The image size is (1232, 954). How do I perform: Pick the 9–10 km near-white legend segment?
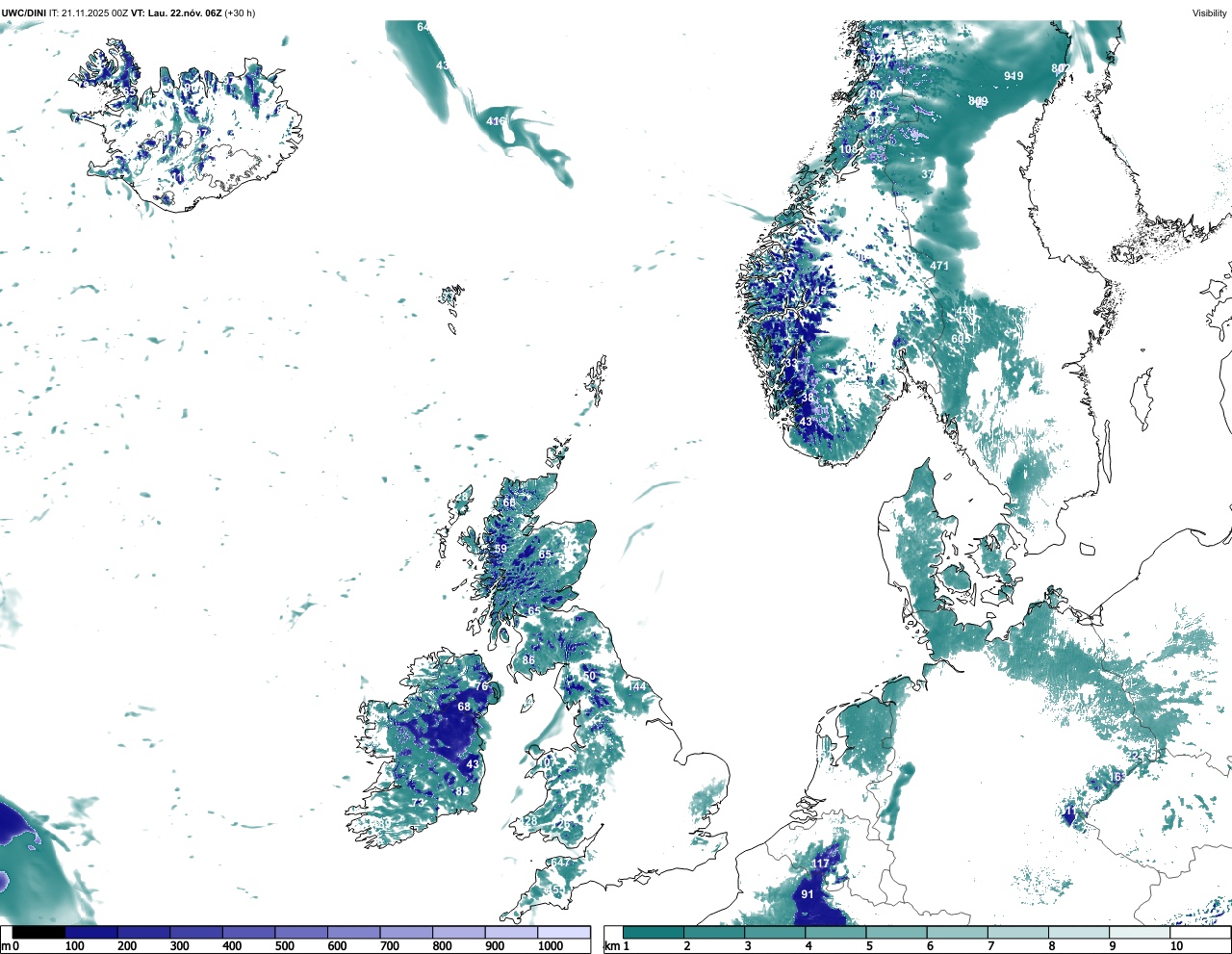click(1141, 932)
